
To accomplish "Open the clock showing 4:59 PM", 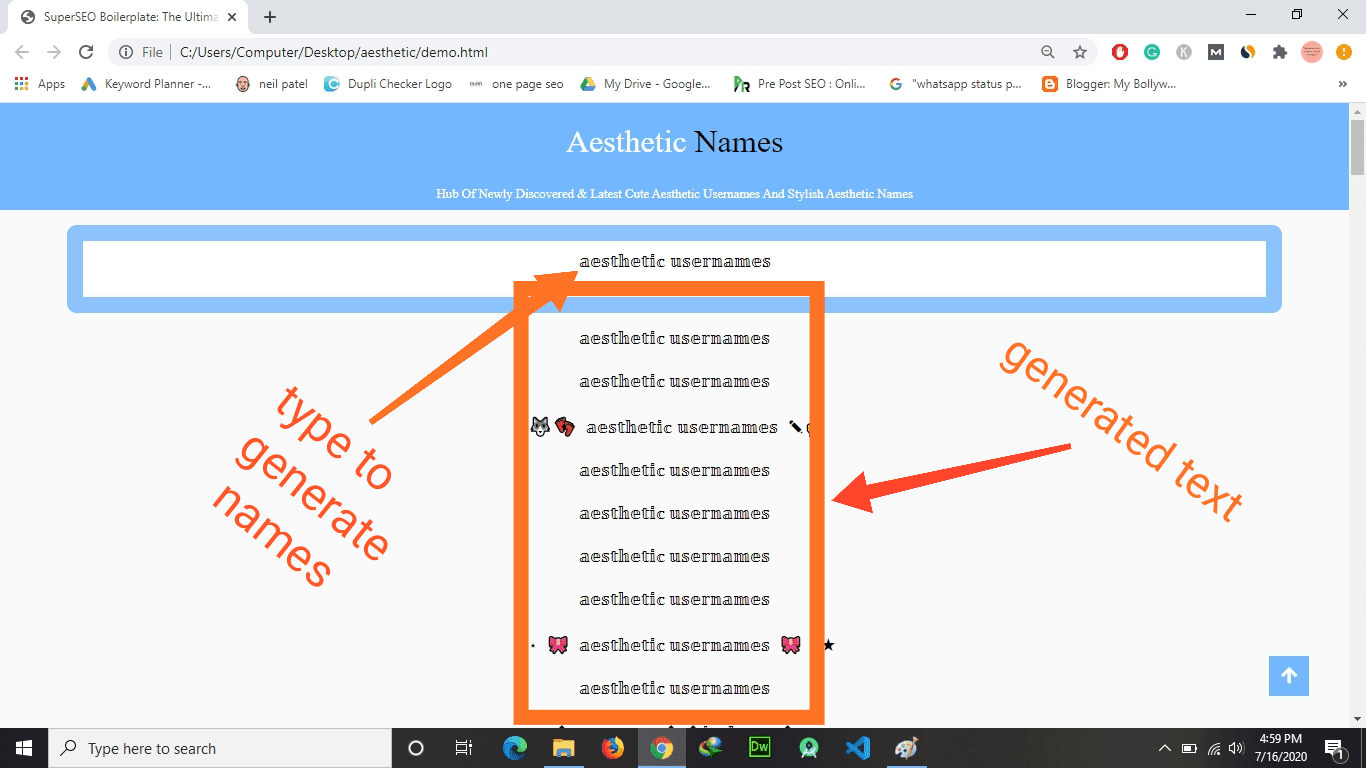I will pyautogui.click(x=1282, y=748).
